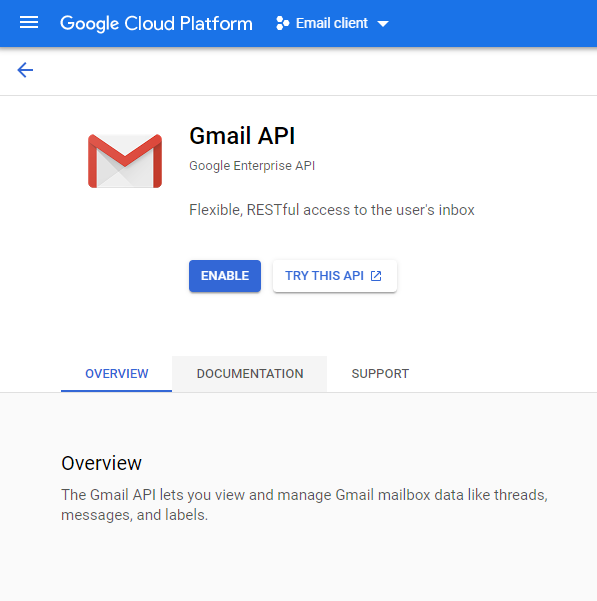Expand the Email client project dropdown arrow
This screenshot has height=601, width=597.
click(x=383, y=24)
